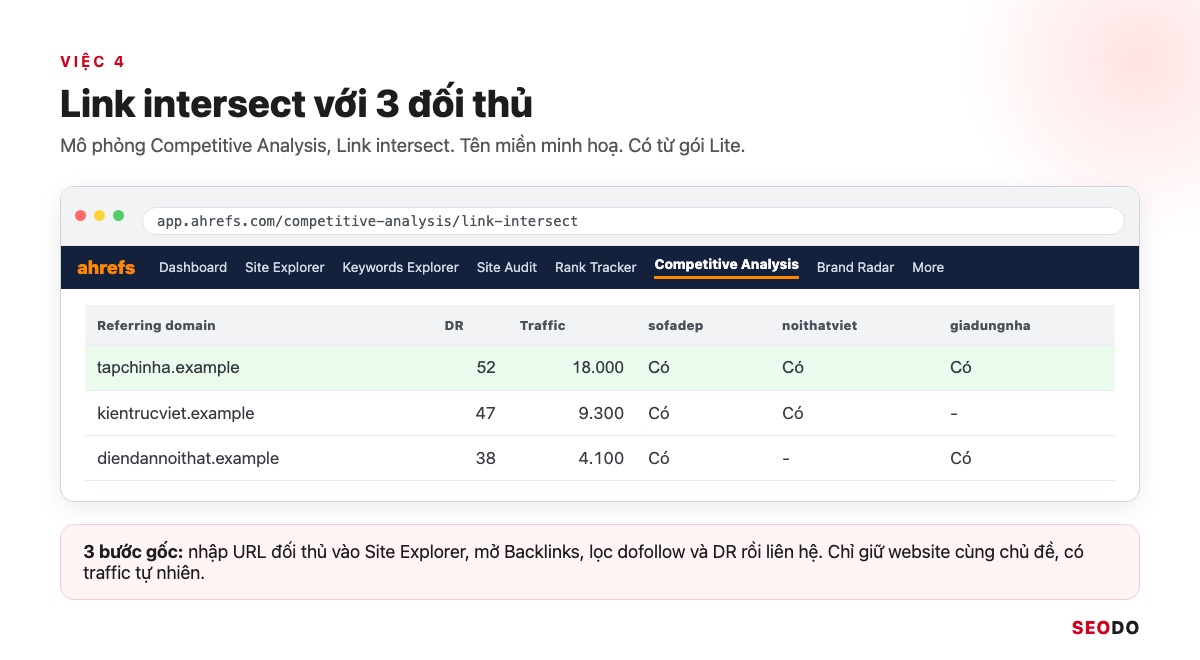Image resolution: width=1200 pixels, height=660 pixels.
Task: Click DR value 38
Action: click(x=486, y=458)
